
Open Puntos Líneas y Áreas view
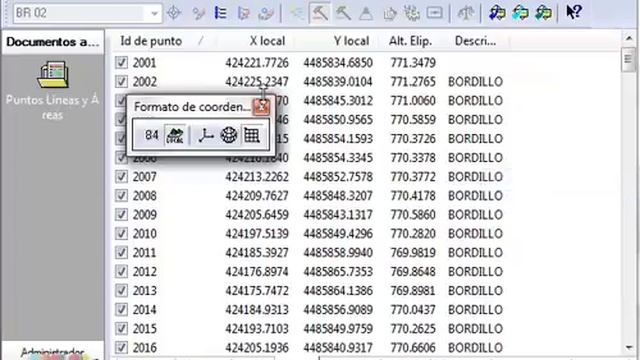(x=52, y=91)
